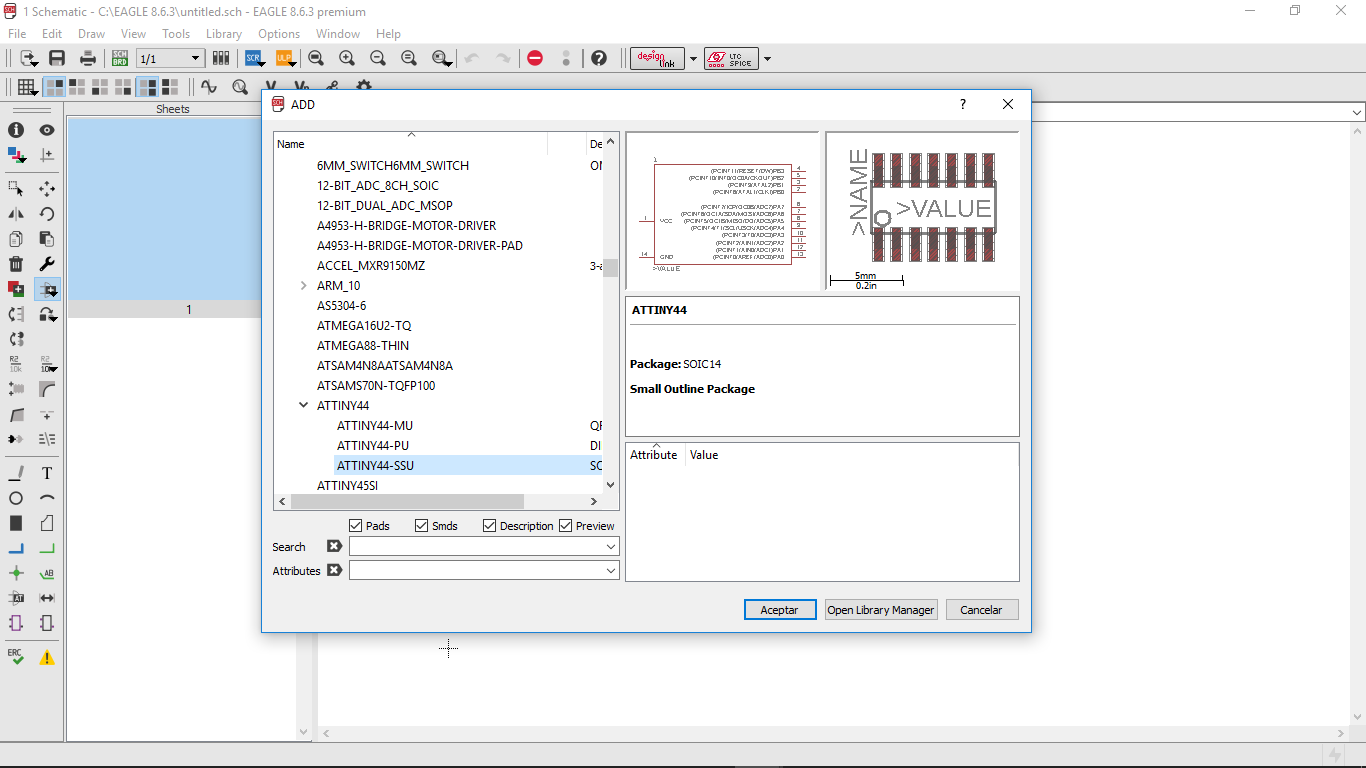Click the Design Link button

pyautogui.click(x=657, y=58)
